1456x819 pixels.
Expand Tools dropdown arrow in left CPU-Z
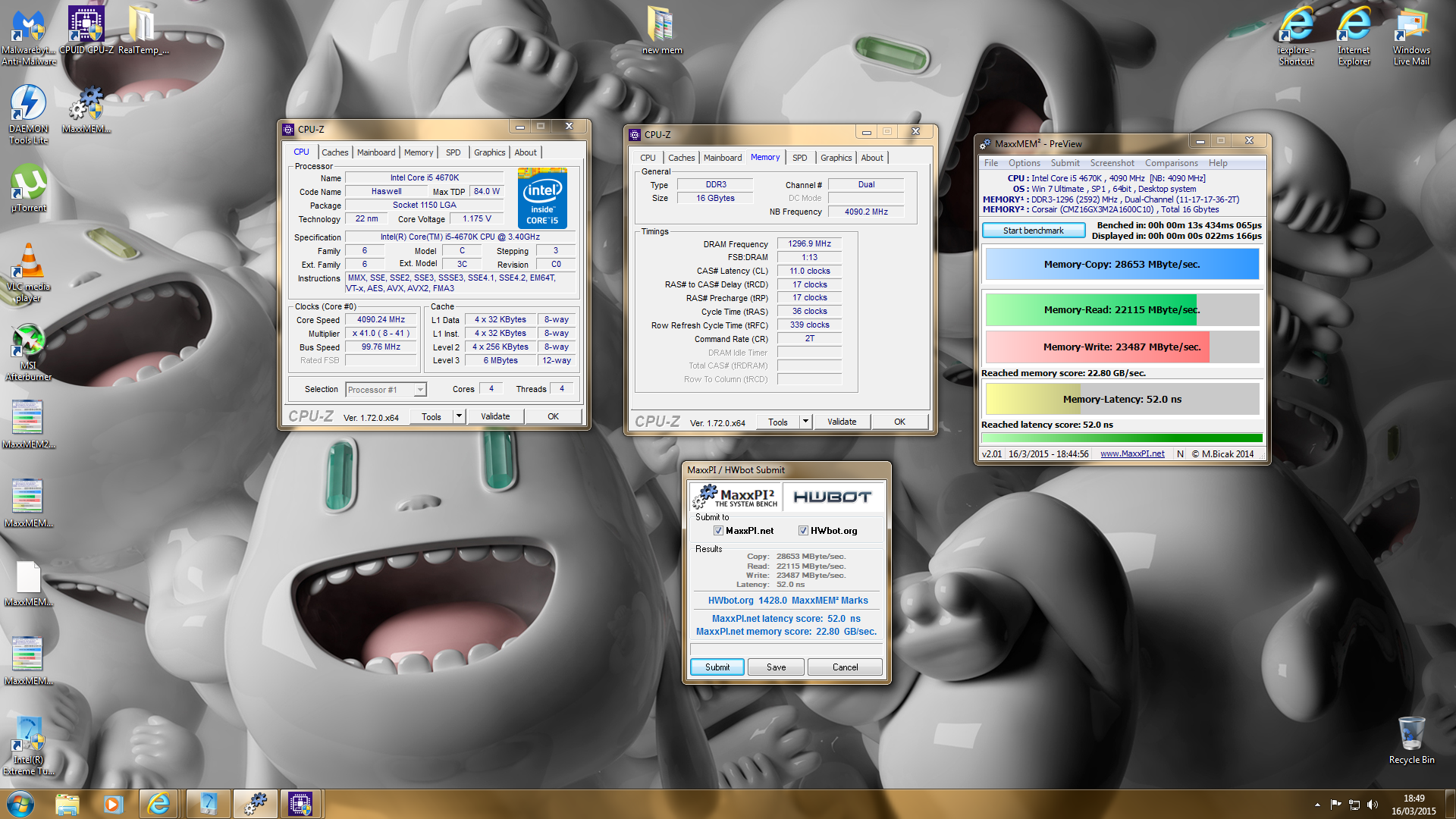459,416
